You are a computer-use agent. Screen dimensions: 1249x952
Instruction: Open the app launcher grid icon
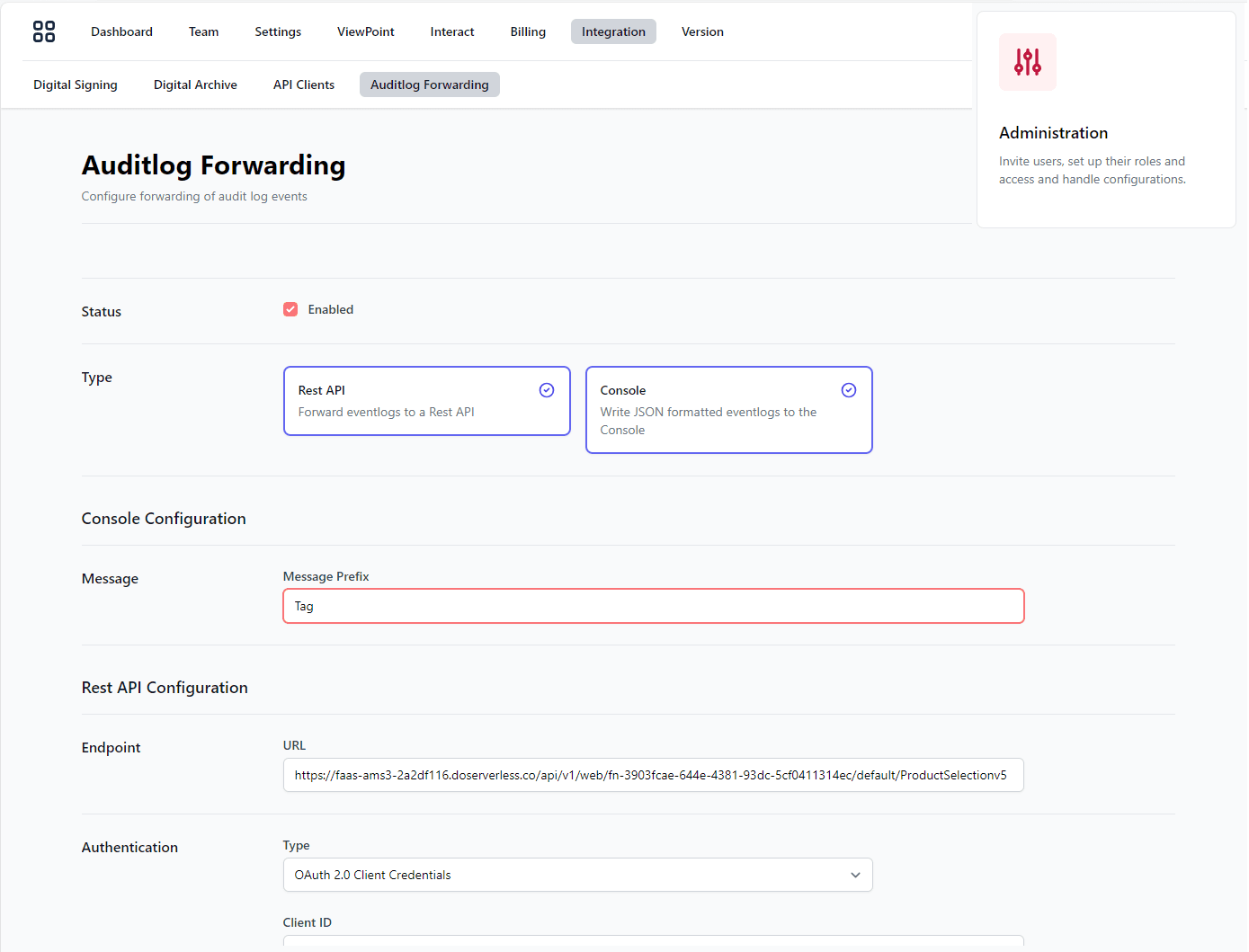click(43, 31)
